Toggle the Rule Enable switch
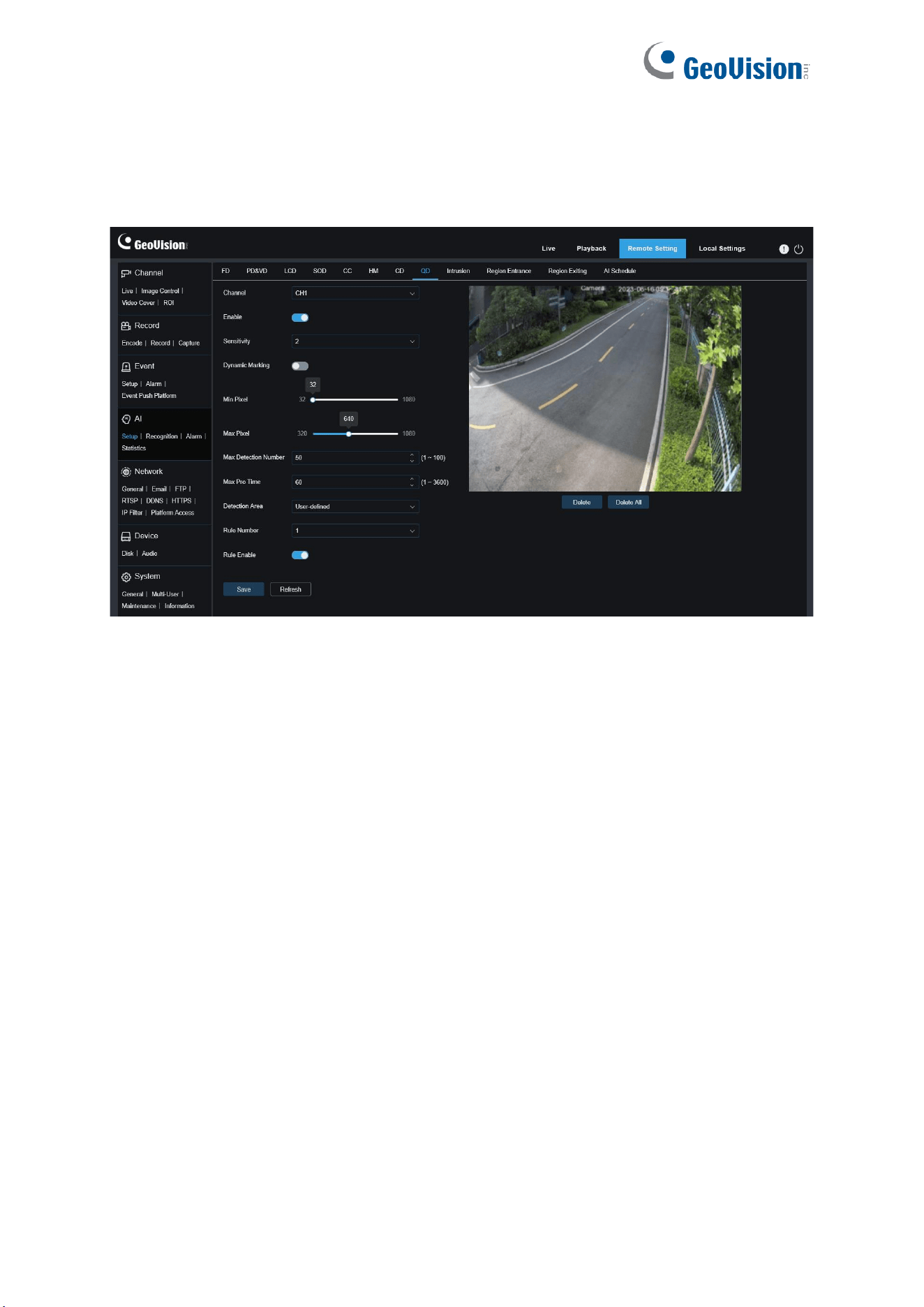This screenshot has height=1307, width=924. 300,555
